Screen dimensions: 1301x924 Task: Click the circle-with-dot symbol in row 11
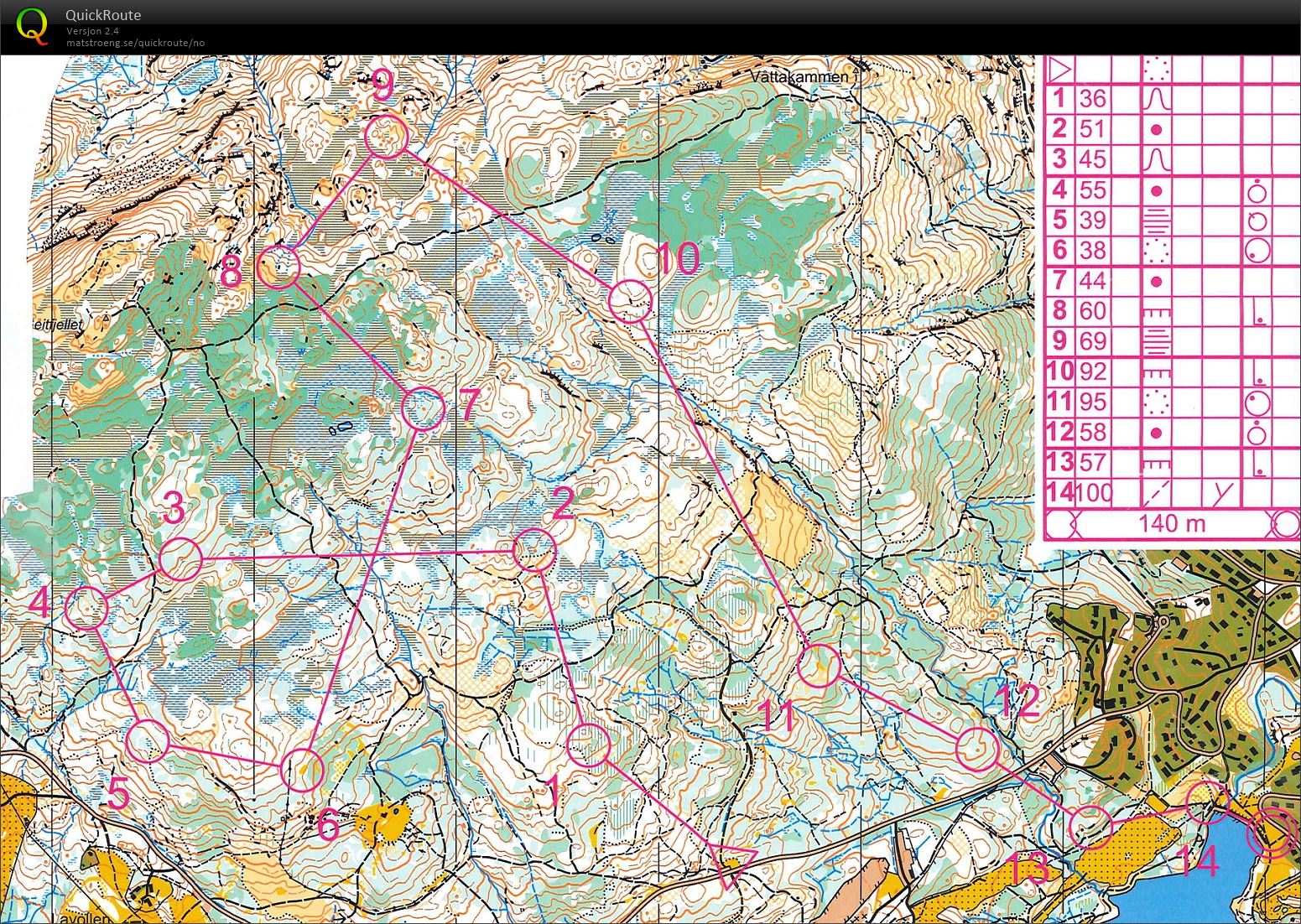[x=1258, y=402]
